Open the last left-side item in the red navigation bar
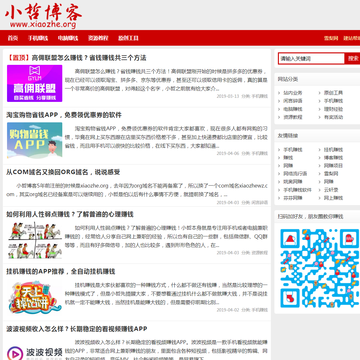Viewport: 360px width, 360px height. pyautogui.click(x=128, y=38)
